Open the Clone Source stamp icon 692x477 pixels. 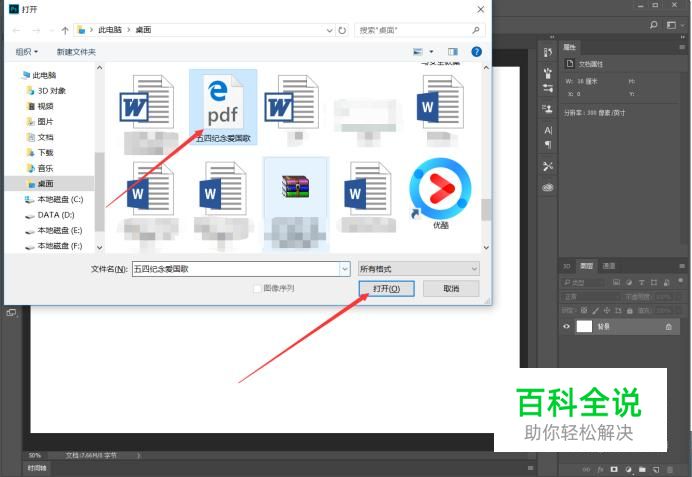coord(548,108)
